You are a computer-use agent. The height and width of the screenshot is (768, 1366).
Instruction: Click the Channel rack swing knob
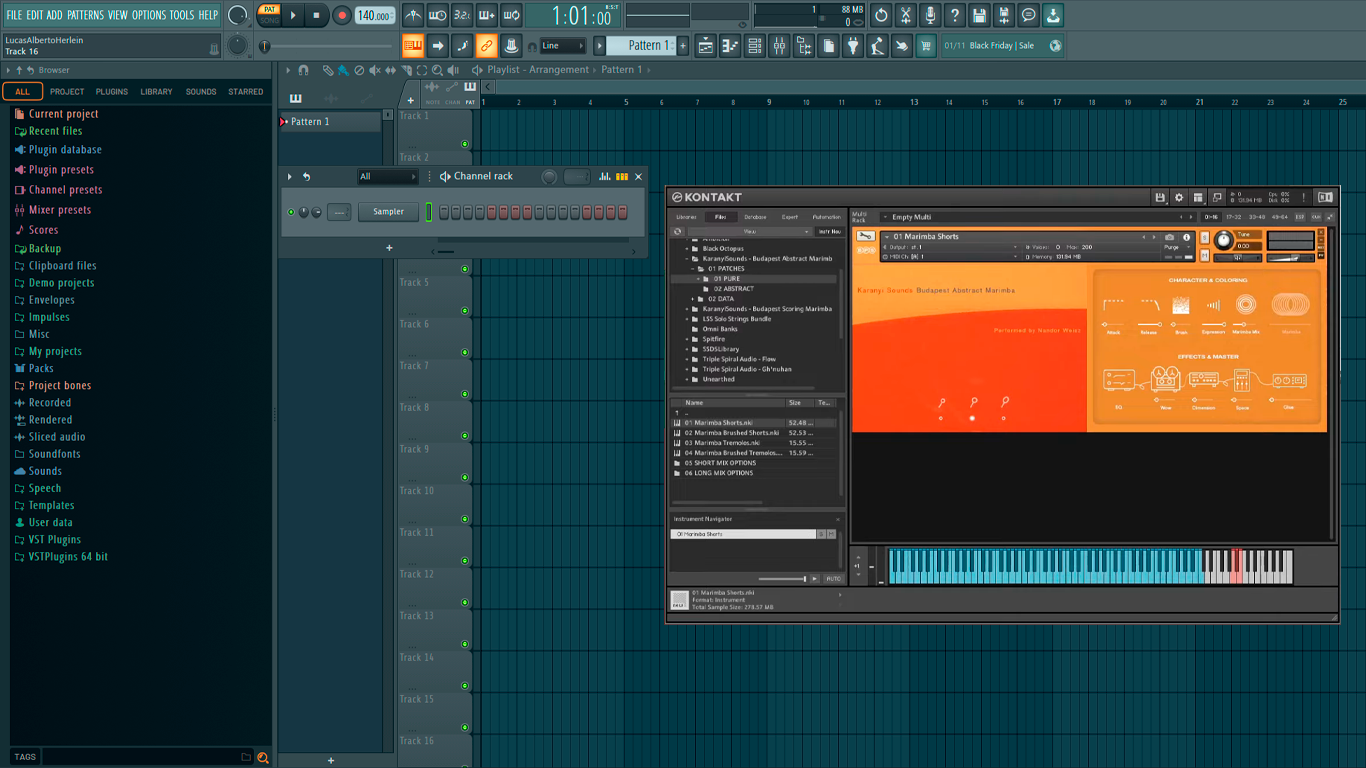coord(549,177)
